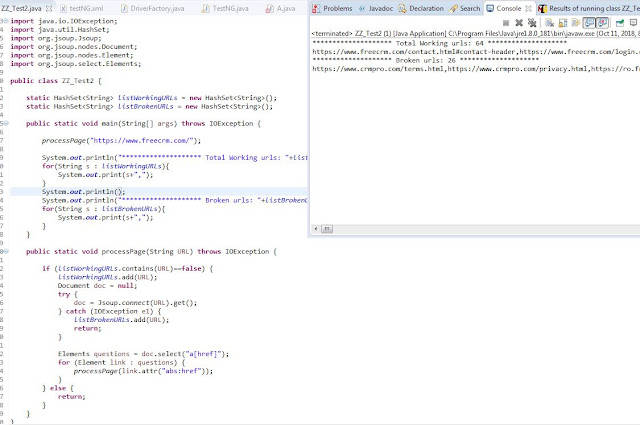Click the processPage(link.attr("abs:href")) line

tap(143, 371)
